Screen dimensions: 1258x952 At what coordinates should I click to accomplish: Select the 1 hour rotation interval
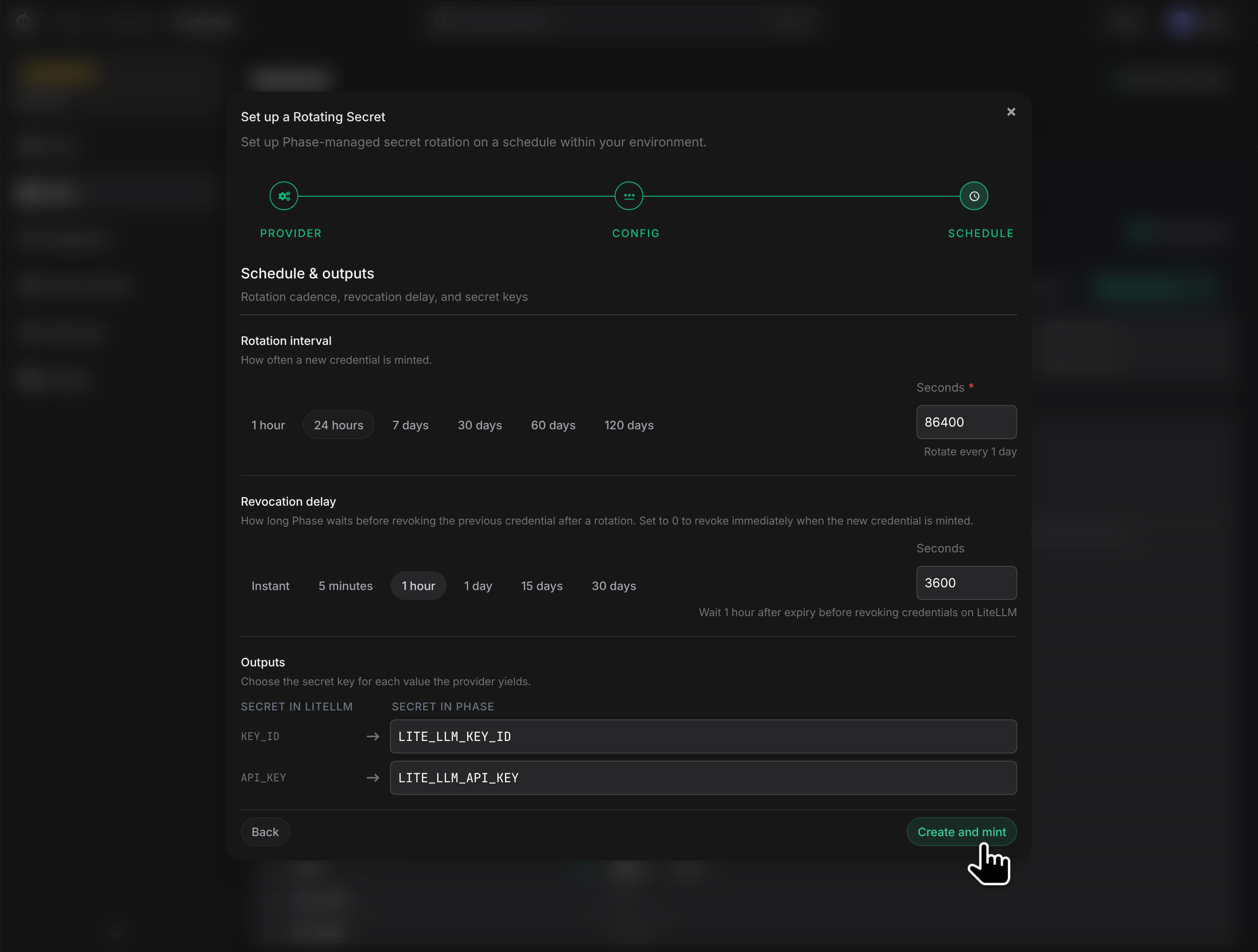click(268, 425)
